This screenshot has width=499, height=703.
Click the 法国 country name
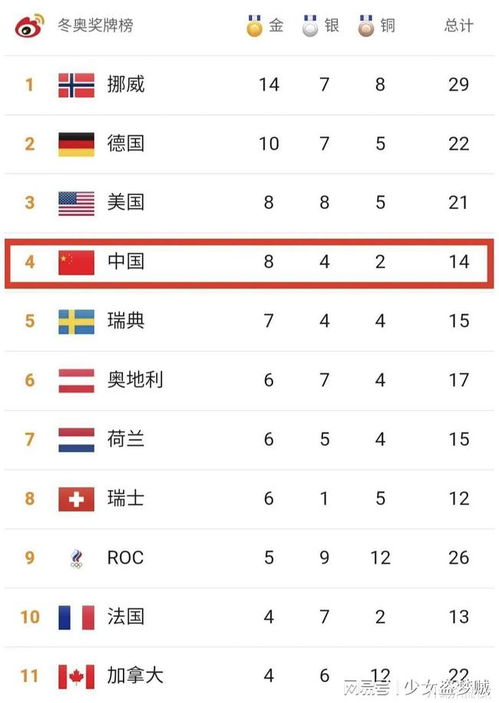coord(126,616)
